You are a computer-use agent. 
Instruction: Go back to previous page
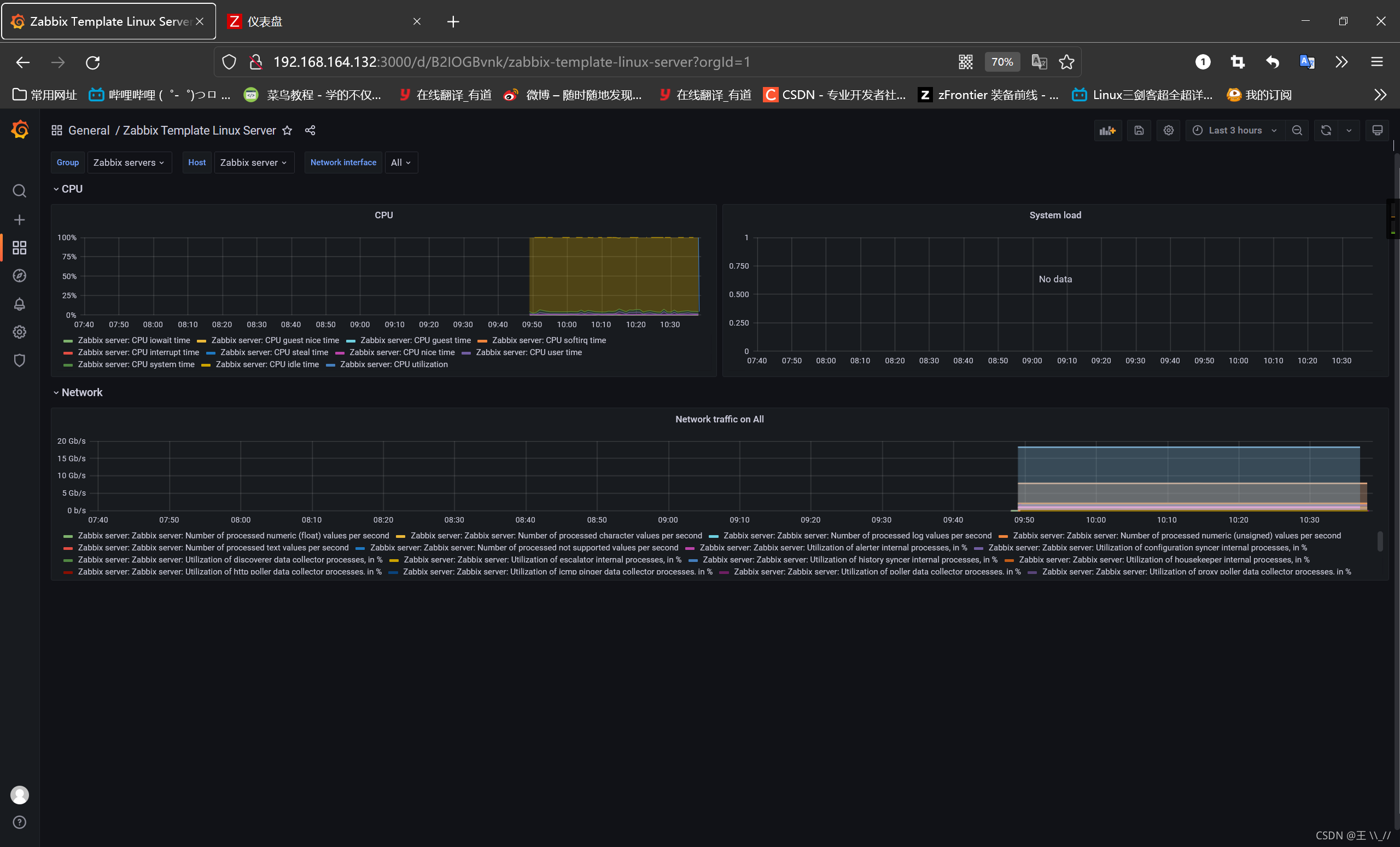point(23,62)
